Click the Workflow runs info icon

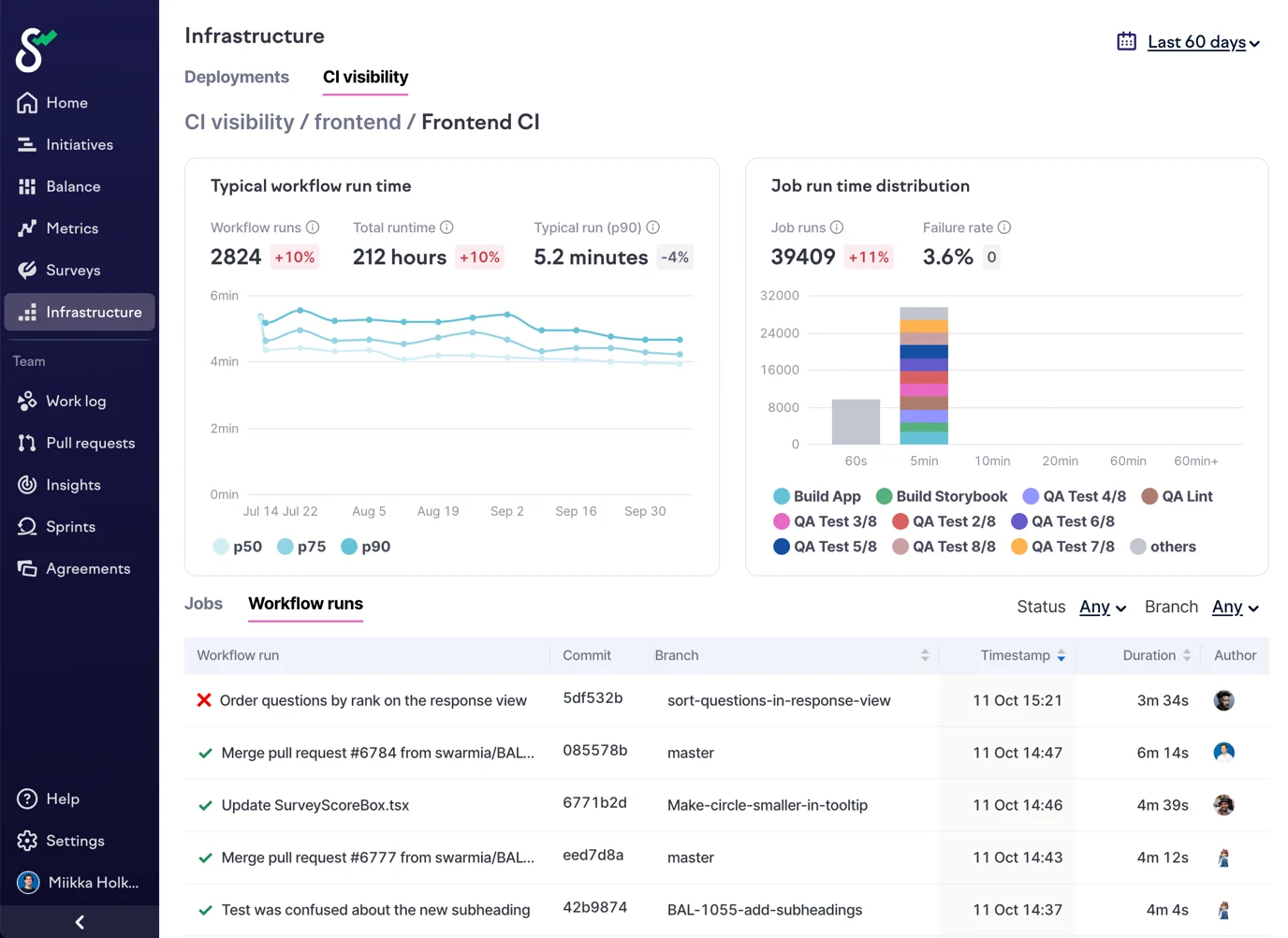[313, 227]
